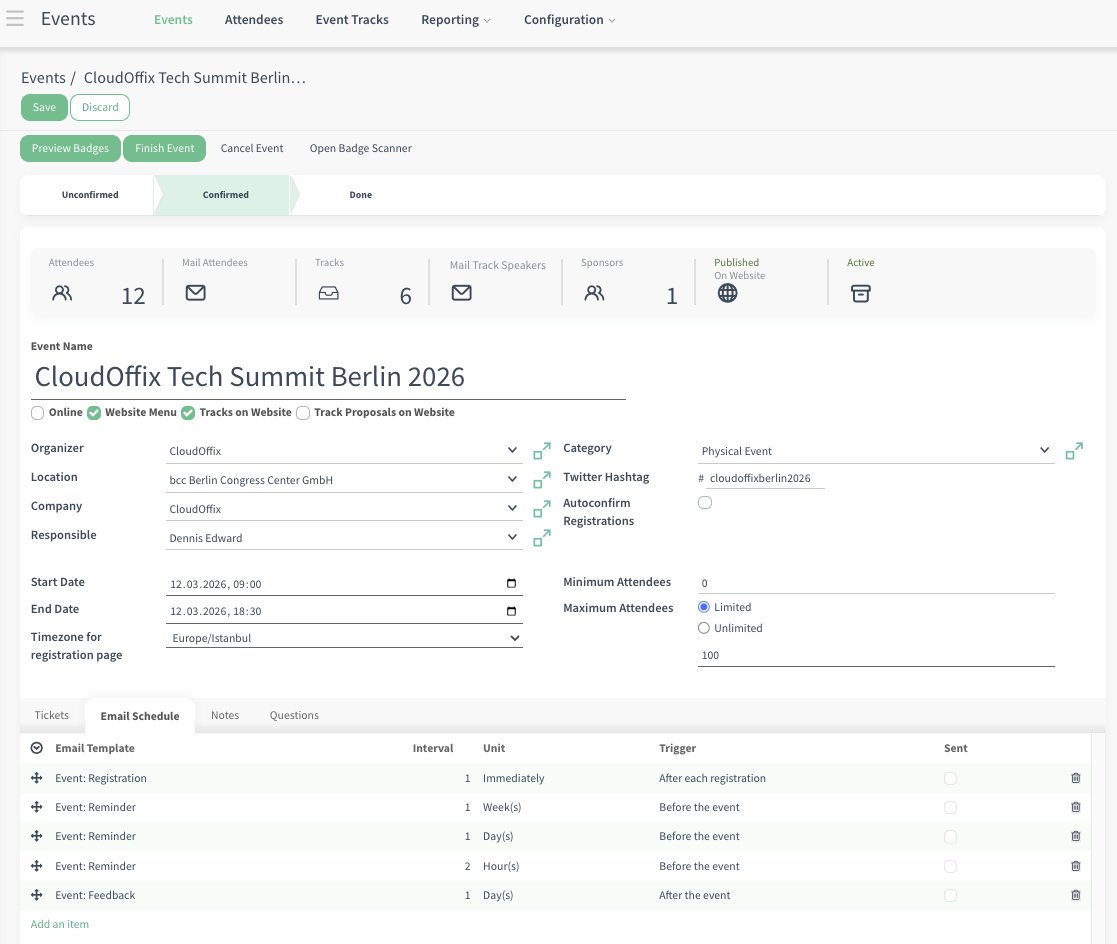Select the Unlimited attendees radio button
This screenshot has width=1117, height=944.
pyautogui.click(x=704, y=628)
